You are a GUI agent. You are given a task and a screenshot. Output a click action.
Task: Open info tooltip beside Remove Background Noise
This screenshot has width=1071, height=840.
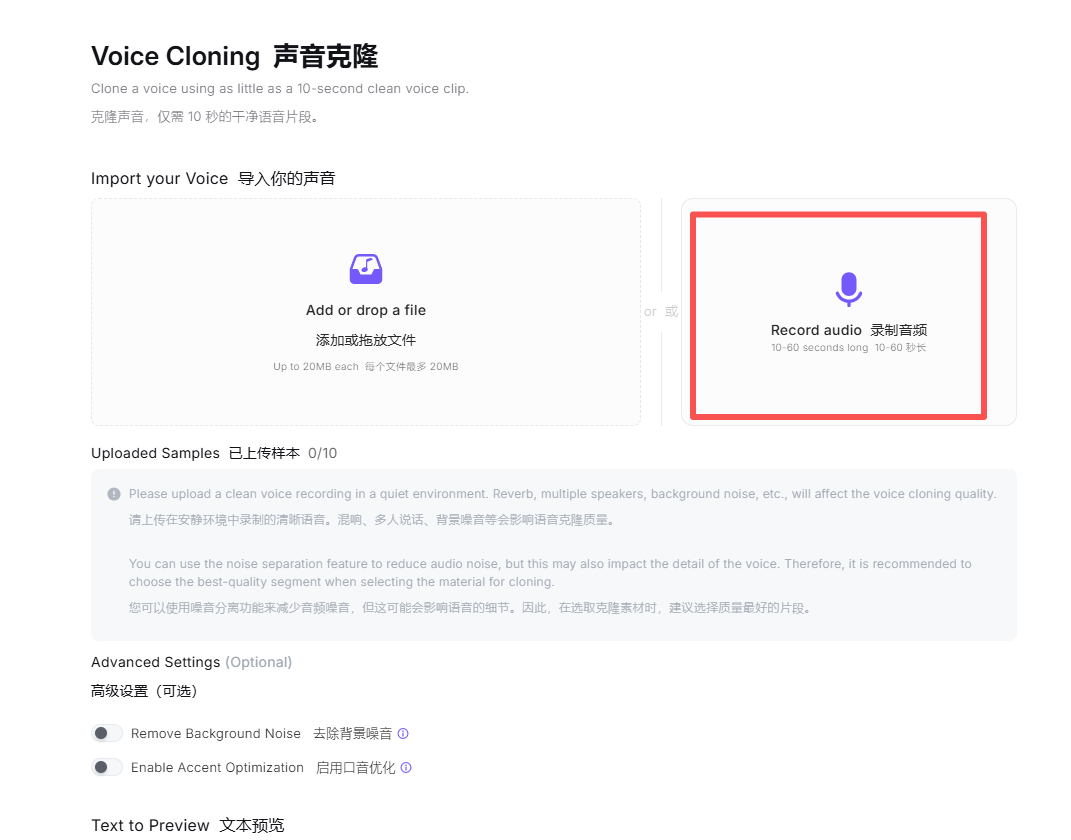(x=403, y=734)
